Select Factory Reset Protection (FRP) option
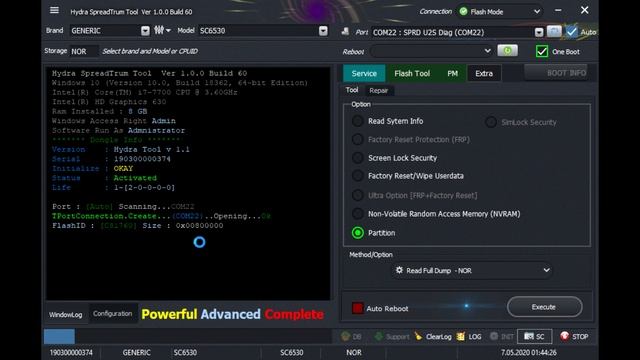640x360 pixels. tap(358, 139)
